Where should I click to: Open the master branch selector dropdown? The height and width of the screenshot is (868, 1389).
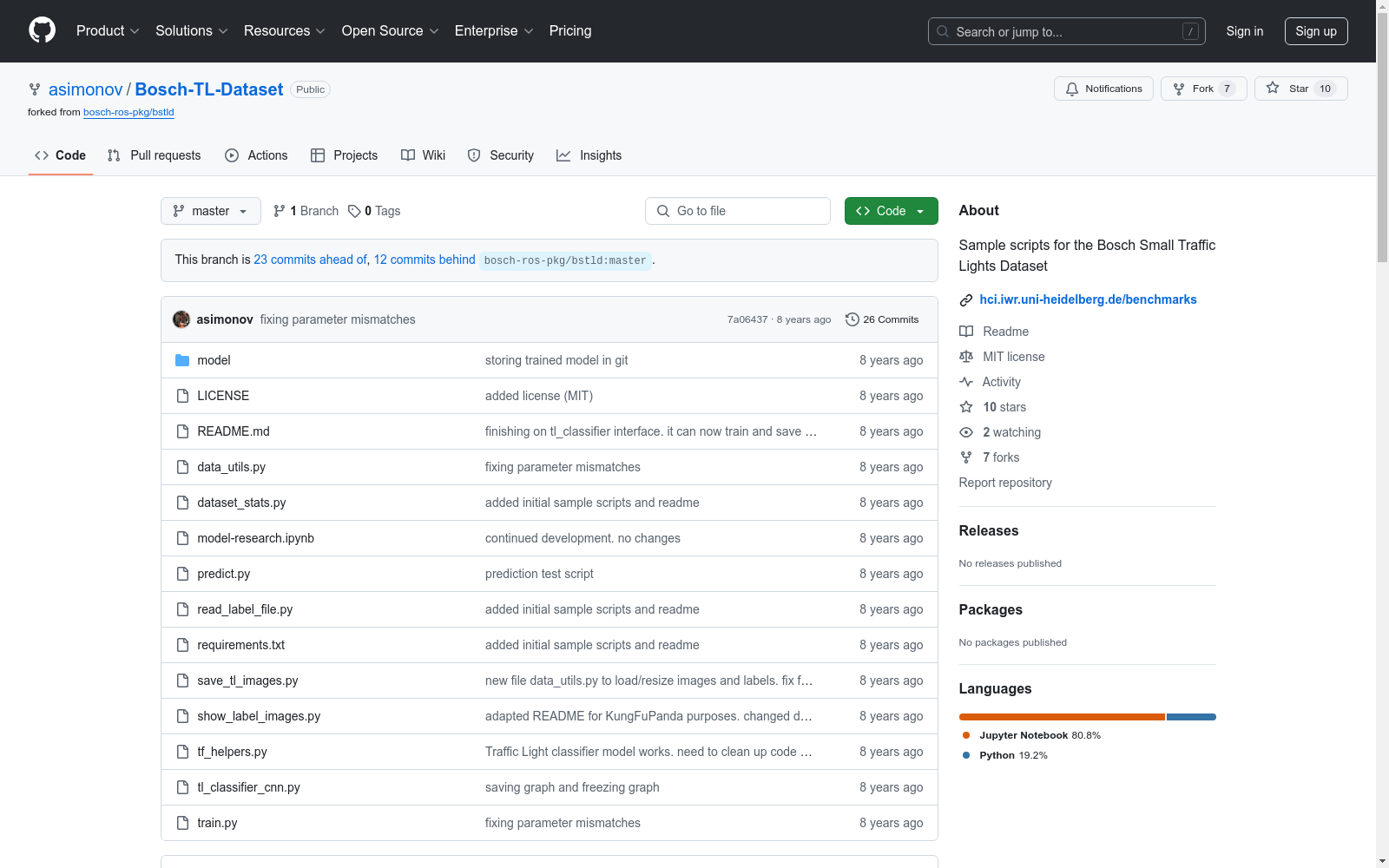211,211
